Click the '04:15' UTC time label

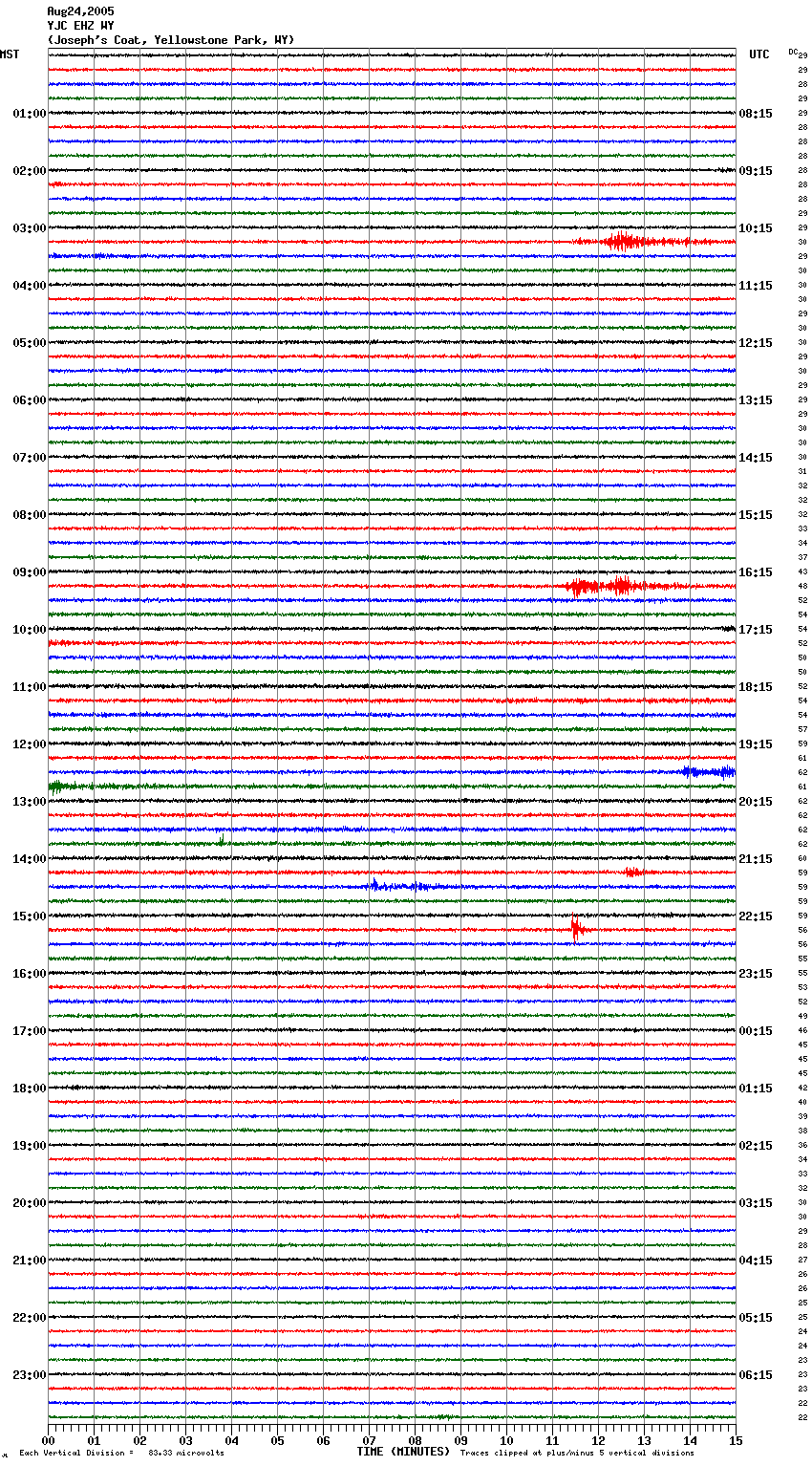click(756, 1261)
